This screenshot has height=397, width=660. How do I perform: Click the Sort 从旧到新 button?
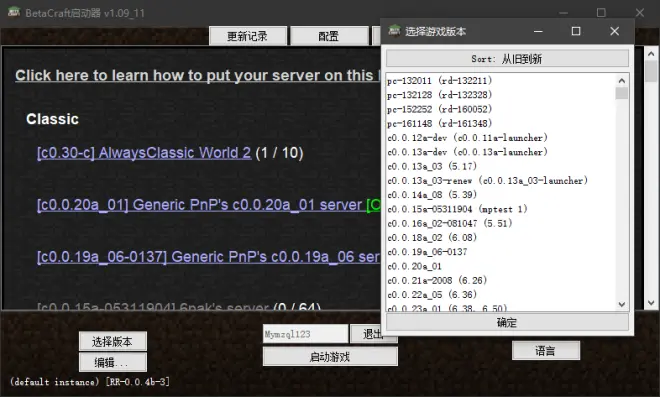coord(507,59)
